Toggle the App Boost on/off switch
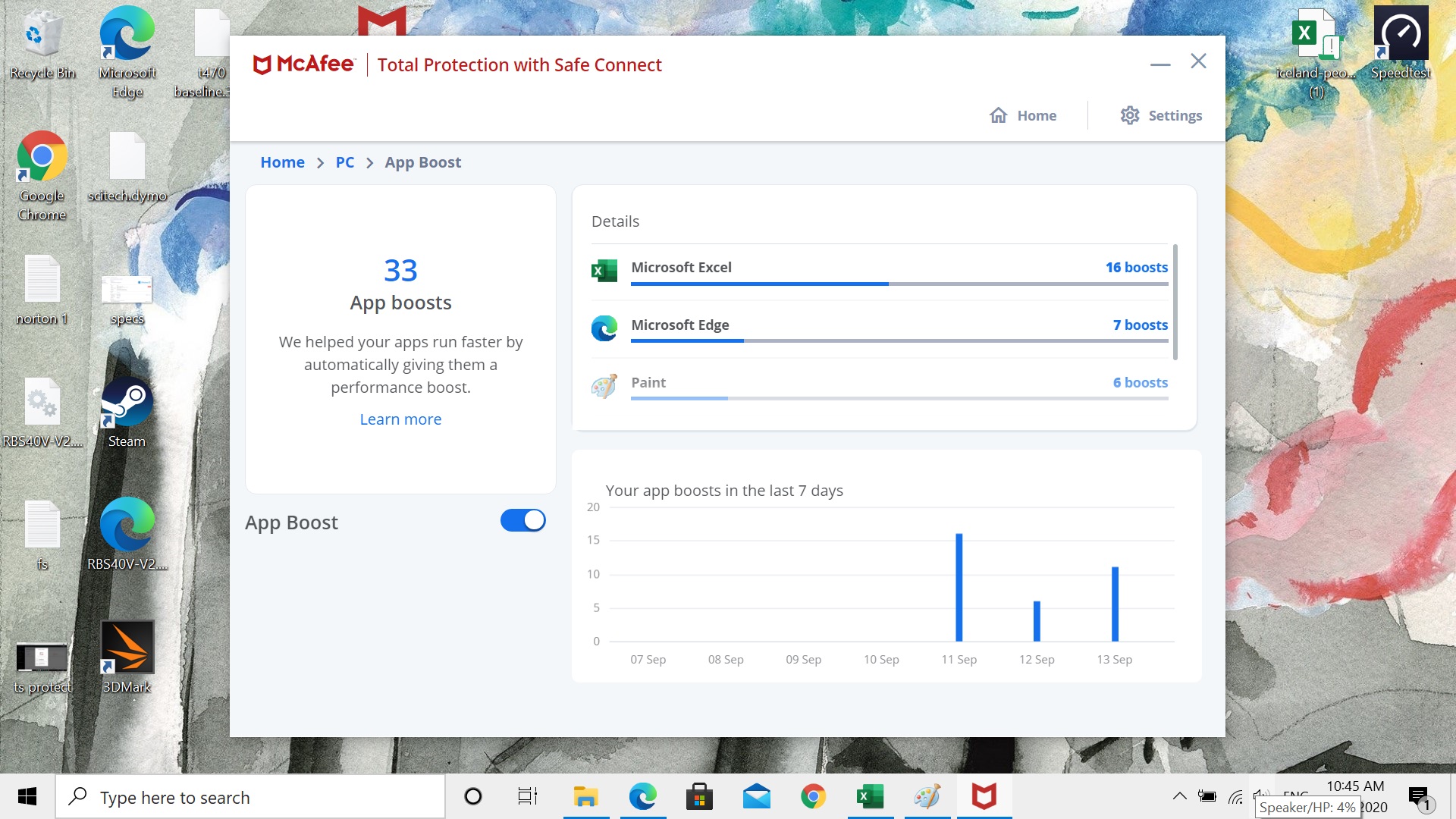 coord(522,520)
